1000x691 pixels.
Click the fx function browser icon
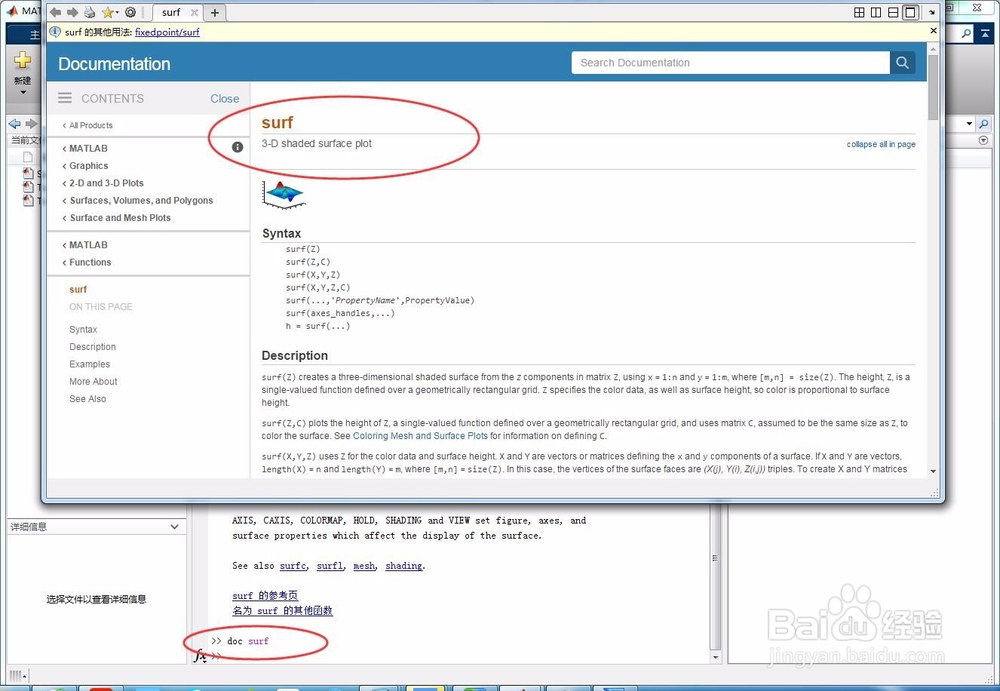tap(200, 655)
